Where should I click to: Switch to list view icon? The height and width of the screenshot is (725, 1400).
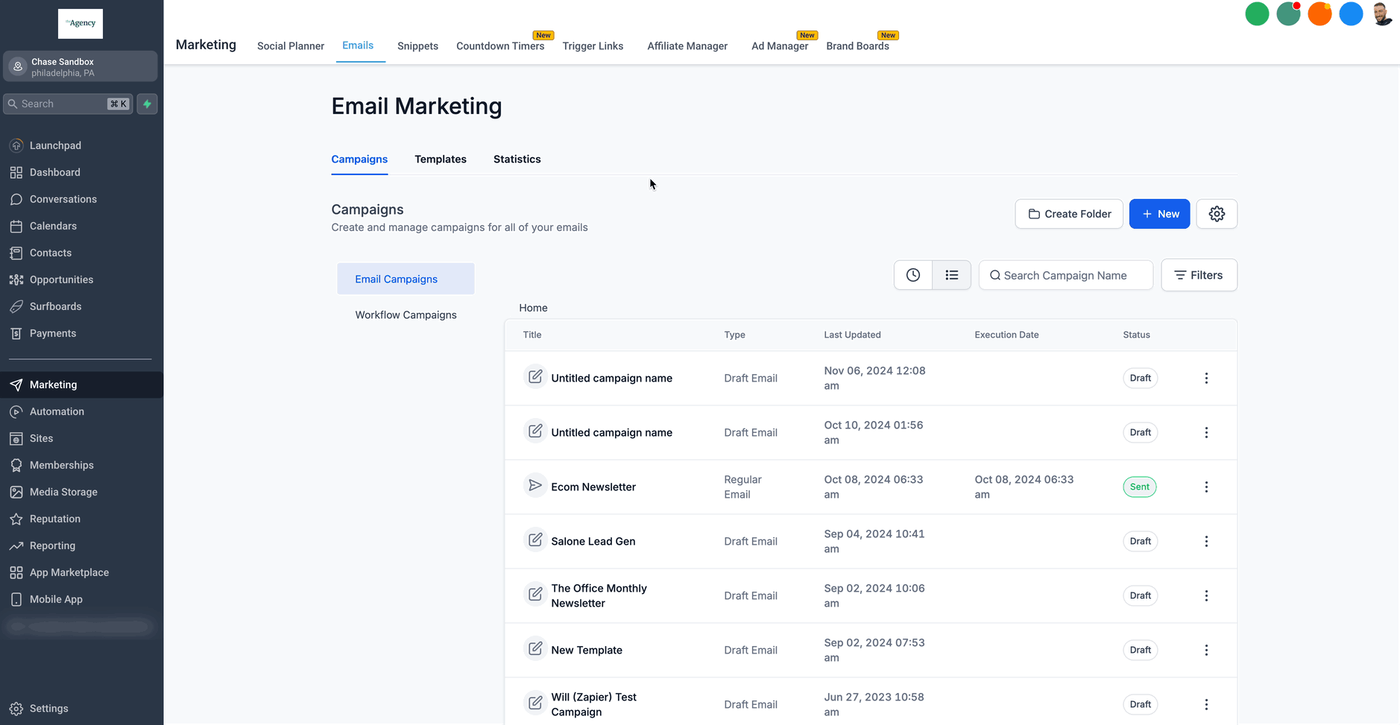pos(951,275)
